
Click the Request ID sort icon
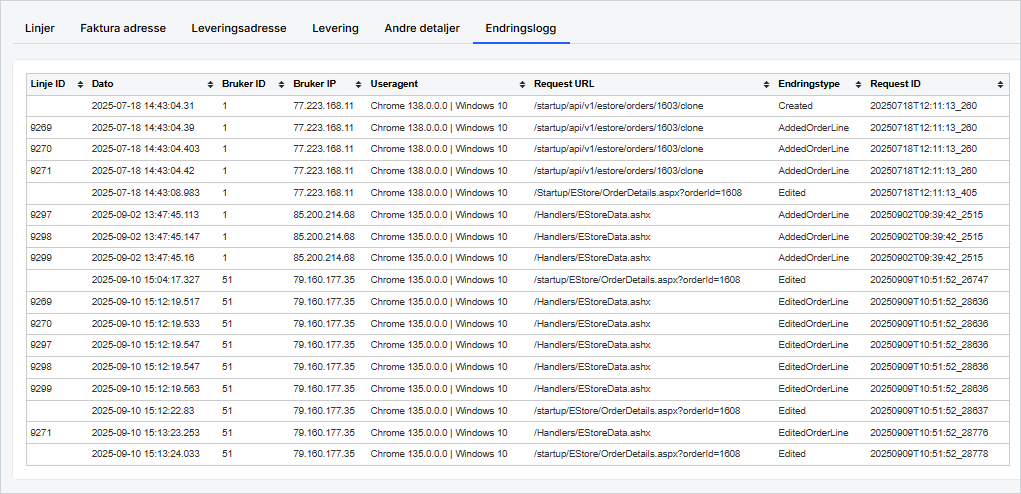pyautogui.click(x=1000, y=84)
